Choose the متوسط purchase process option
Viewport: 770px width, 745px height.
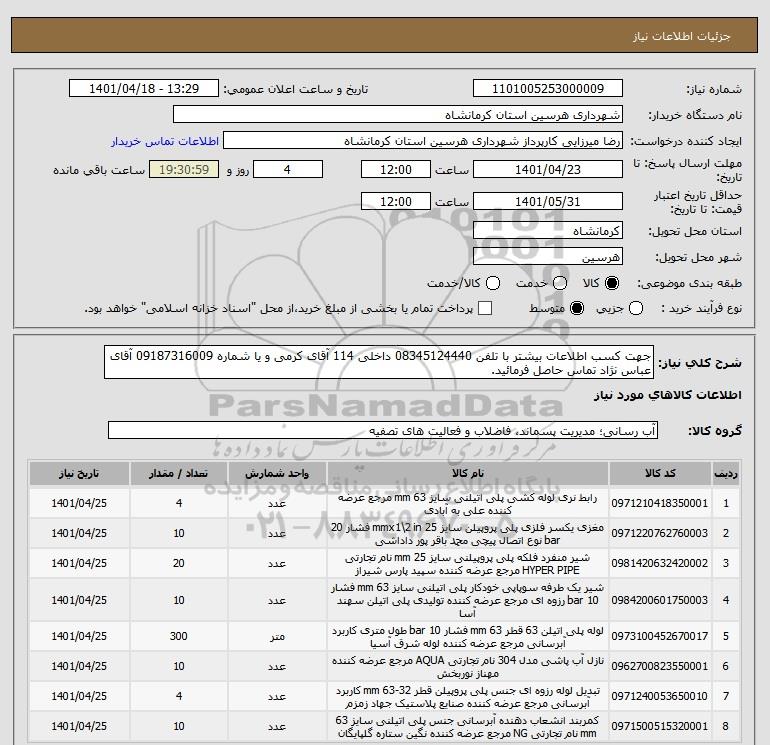pos(577,308)
